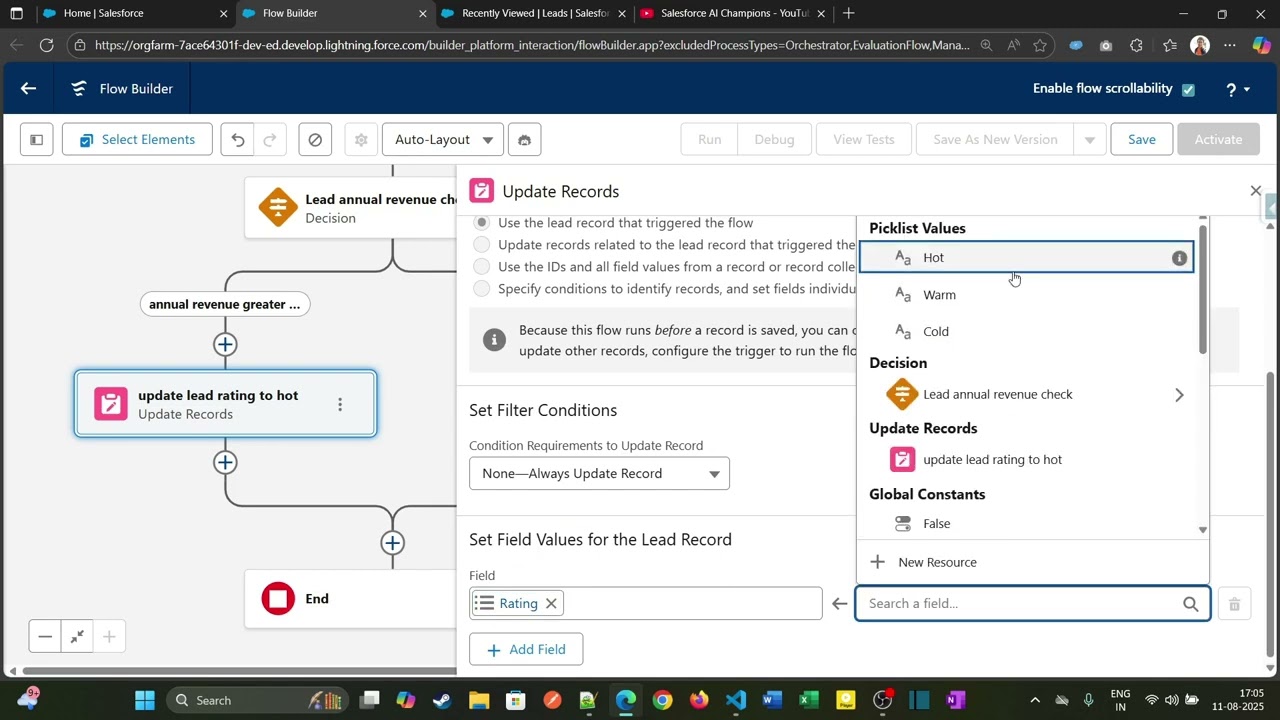Select Warm picklist value

tap(1026, 295)
